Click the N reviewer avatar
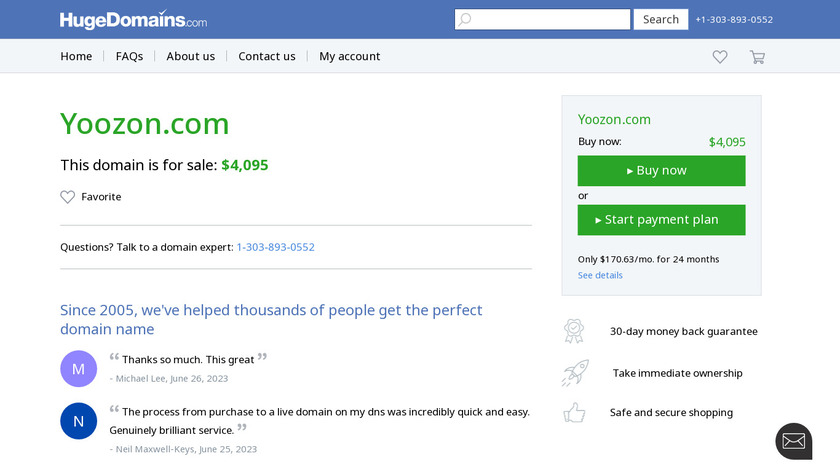Viewport: 840px width, 472px height. 79,421
